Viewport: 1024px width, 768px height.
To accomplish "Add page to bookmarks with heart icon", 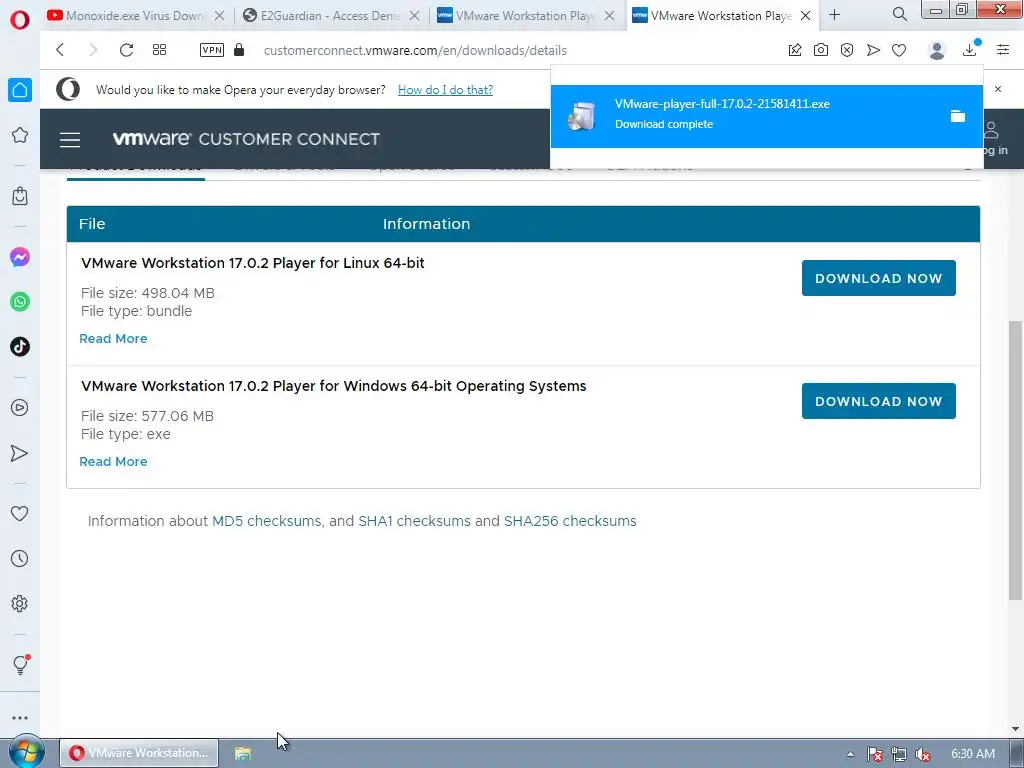I will click(x=899, y=50).
